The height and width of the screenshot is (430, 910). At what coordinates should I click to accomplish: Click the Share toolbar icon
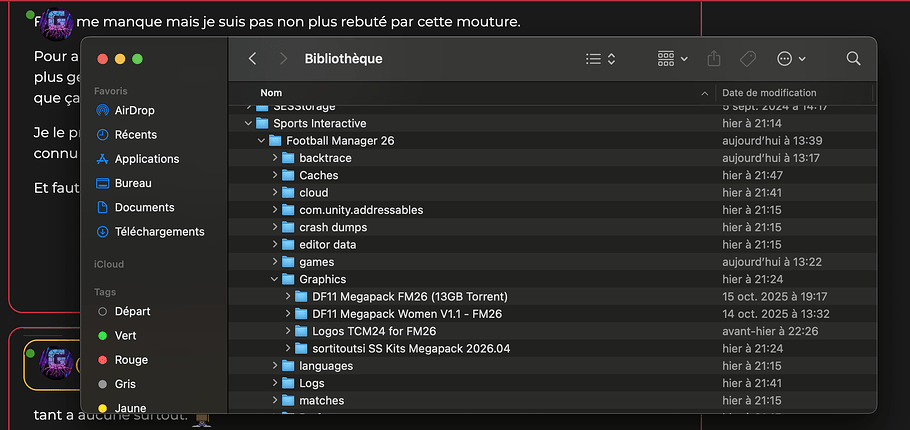click(714, 59)
